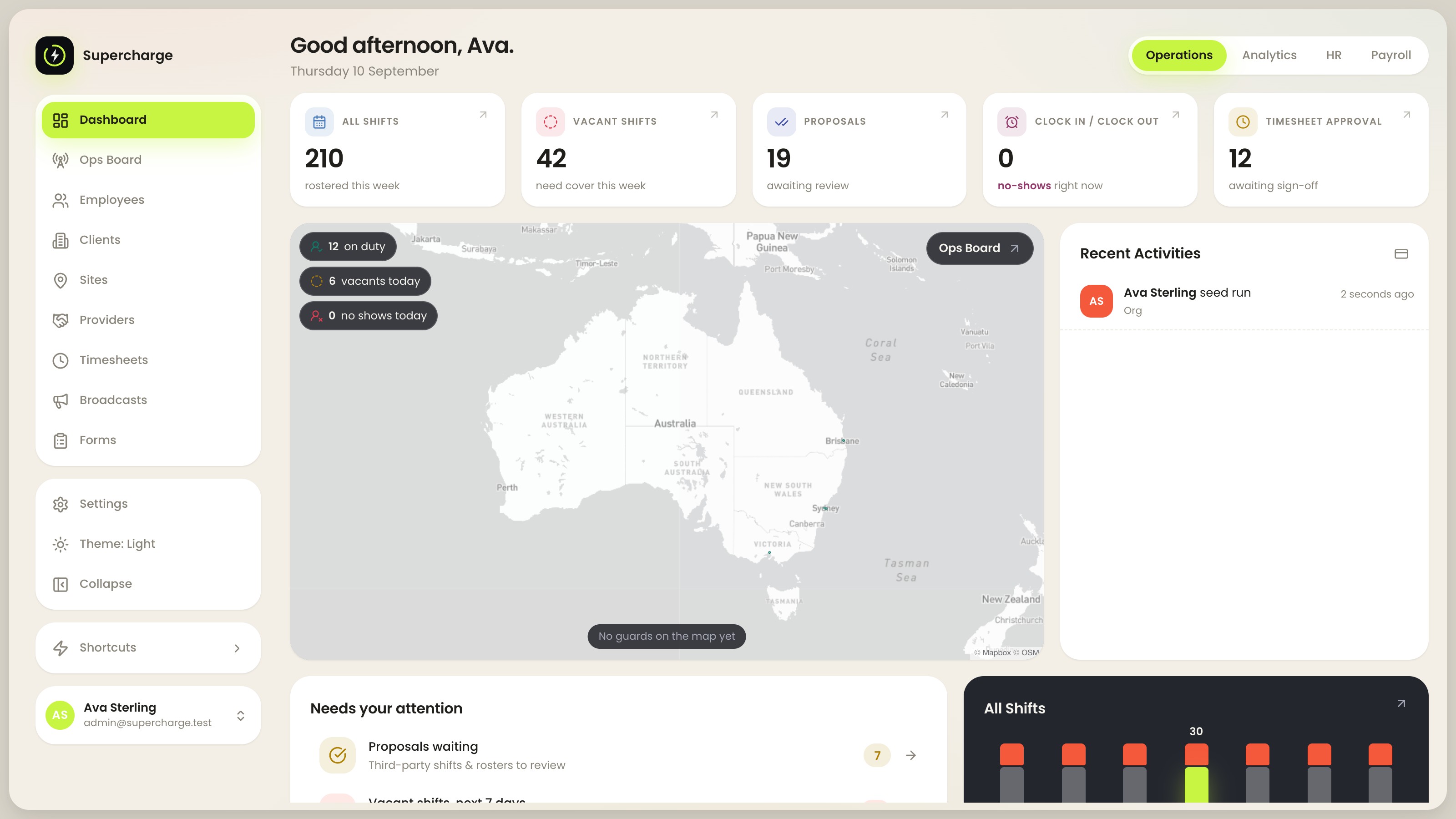Expand the All Shifts chart arrow
Viewport: 1456px width, 819px height.
click(1401, 704)
